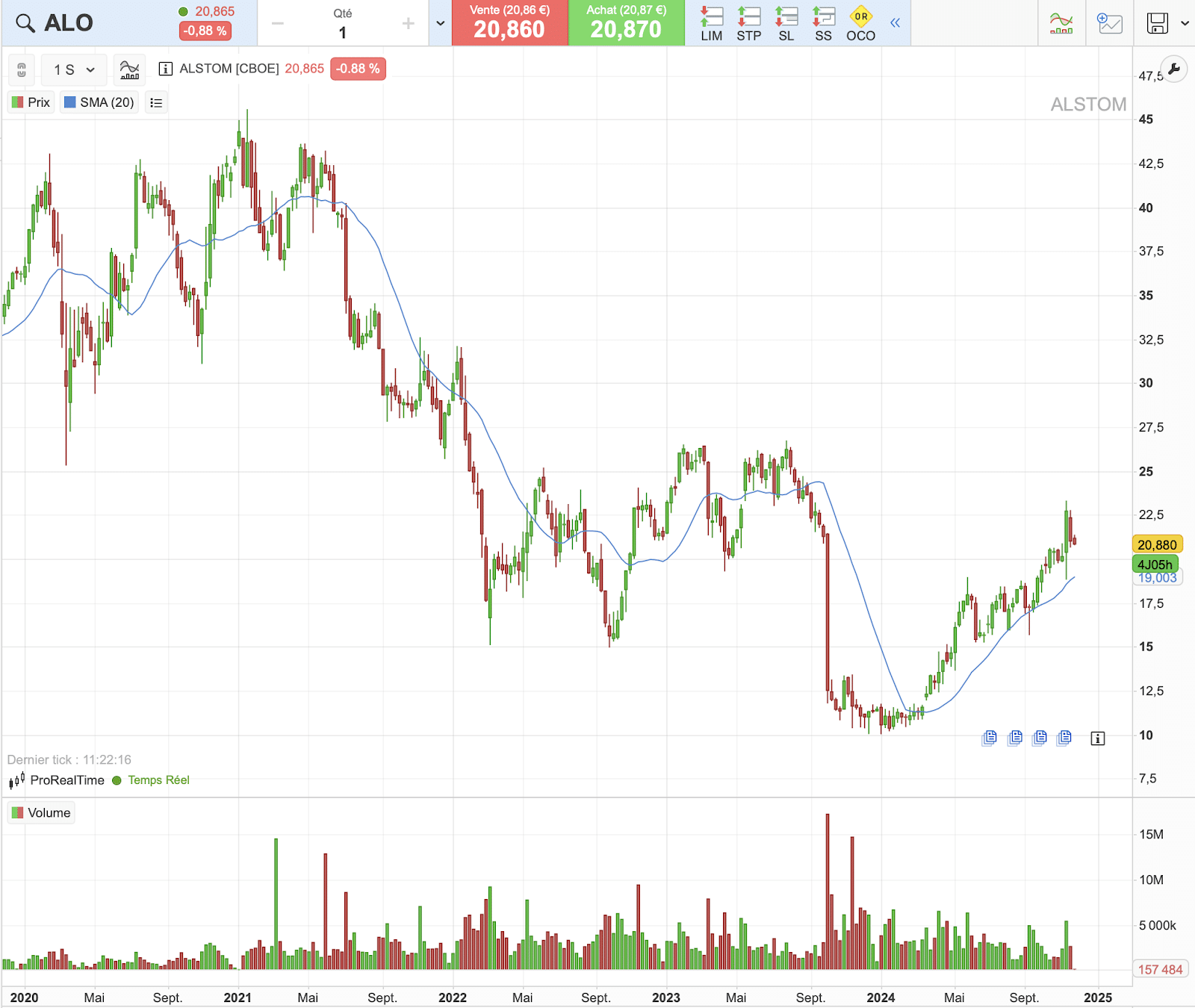Place a LIM limit order
Screen dimensions: 1195x1008
coord(712,23)
